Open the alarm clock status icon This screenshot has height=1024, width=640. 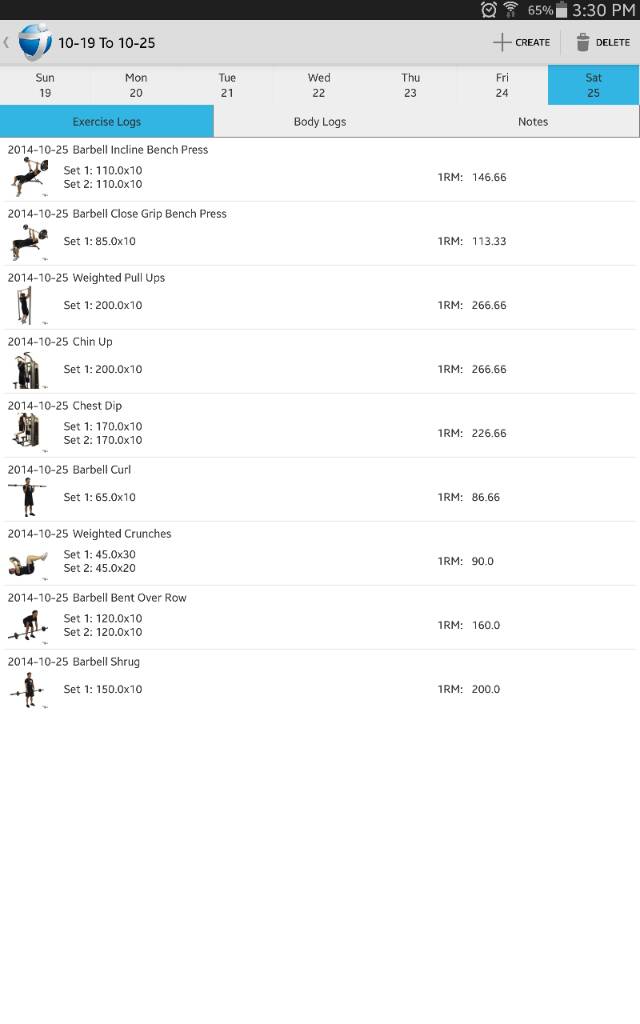(x=489, y=10)
